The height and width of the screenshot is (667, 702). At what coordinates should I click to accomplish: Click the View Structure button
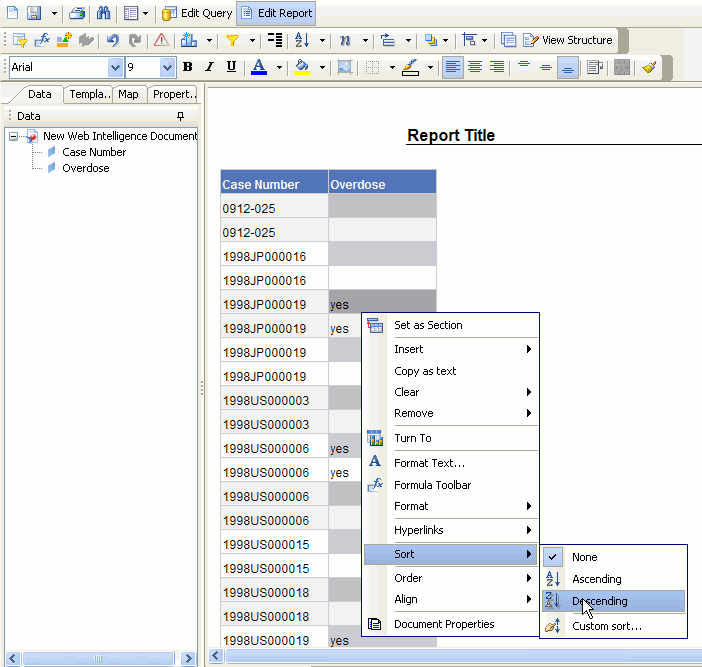point(568,41)
